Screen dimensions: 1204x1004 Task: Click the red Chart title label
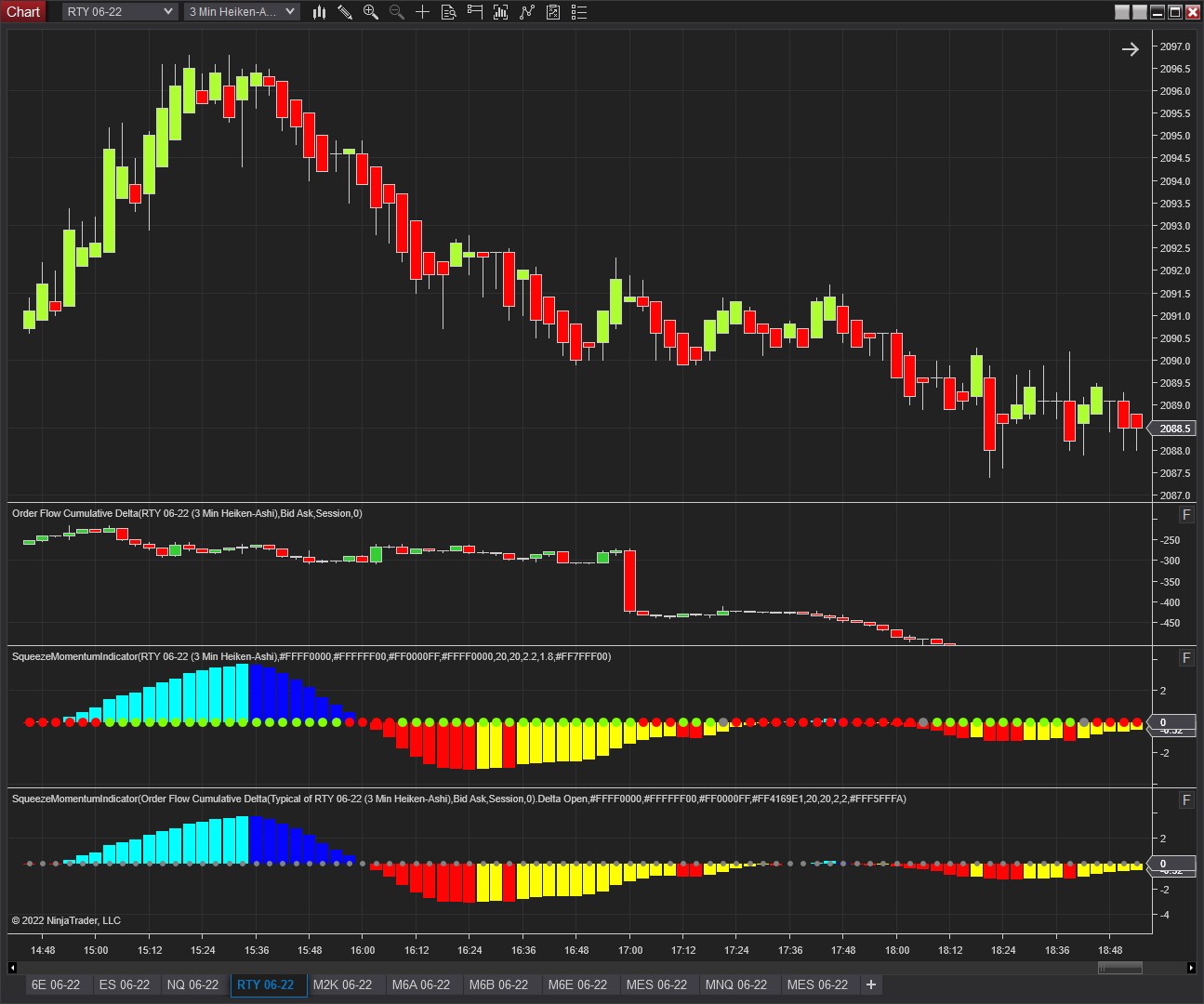click(23, 12)
